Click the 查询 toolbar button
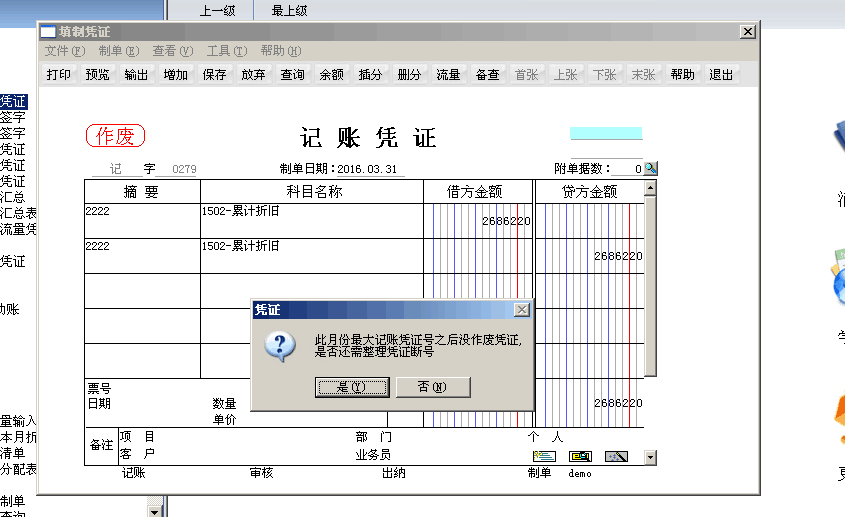 (293, 74)
